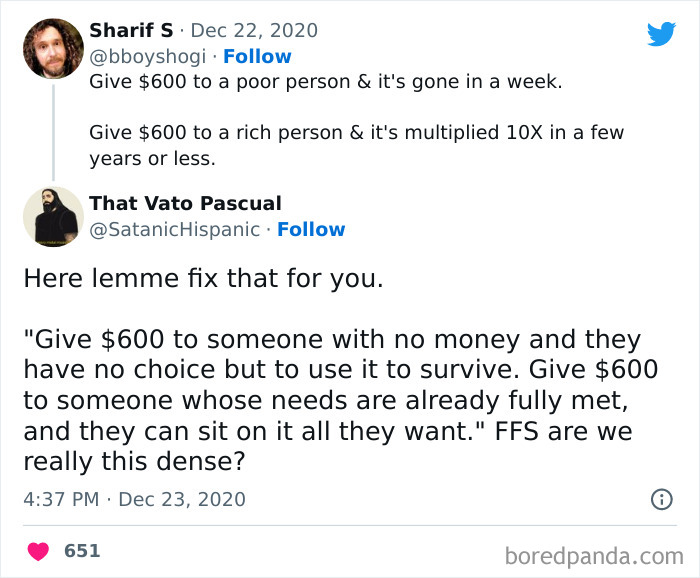Screen dimensions: 700x578
Task: Click the quoted "someone with no money" paragraph
Action: pos(340,383)
